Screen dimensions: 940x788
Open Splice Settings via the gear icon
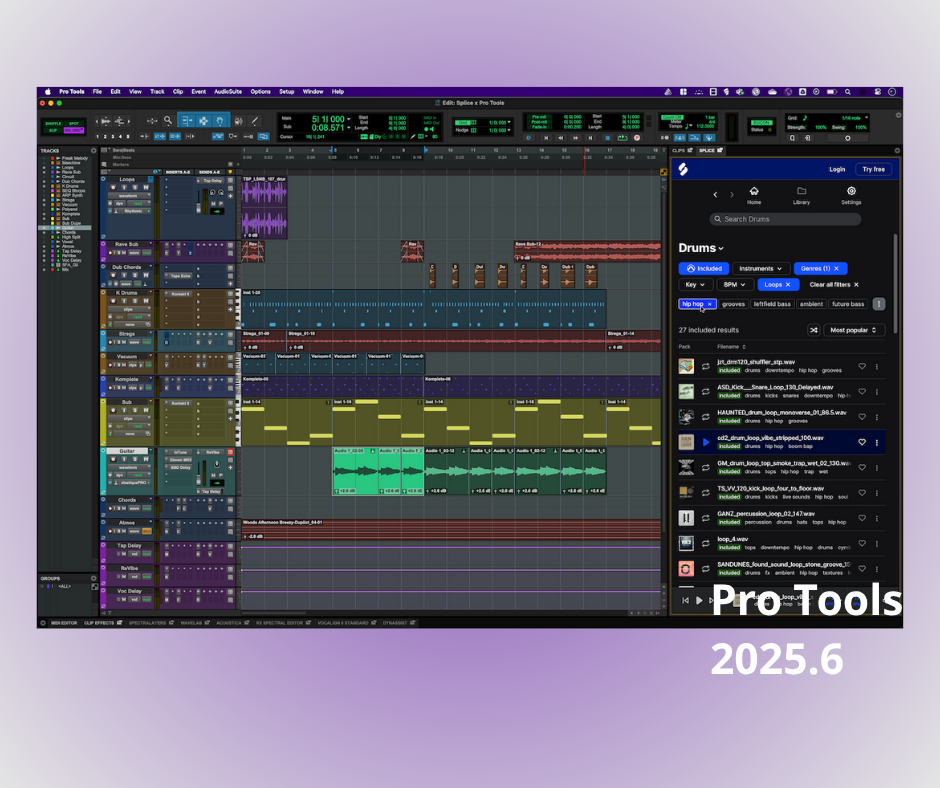(852, 190)
